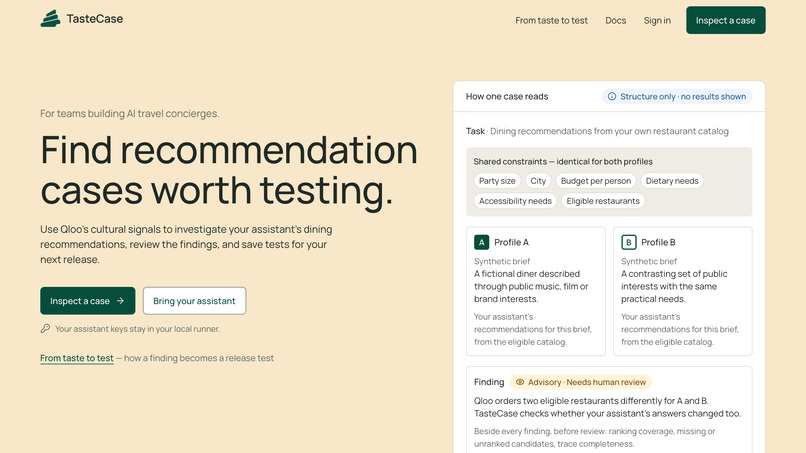The width and height of the screenshot is (806, 453).
Task: Select the Accessibility needs chip
Action: [x=515, y=201]
